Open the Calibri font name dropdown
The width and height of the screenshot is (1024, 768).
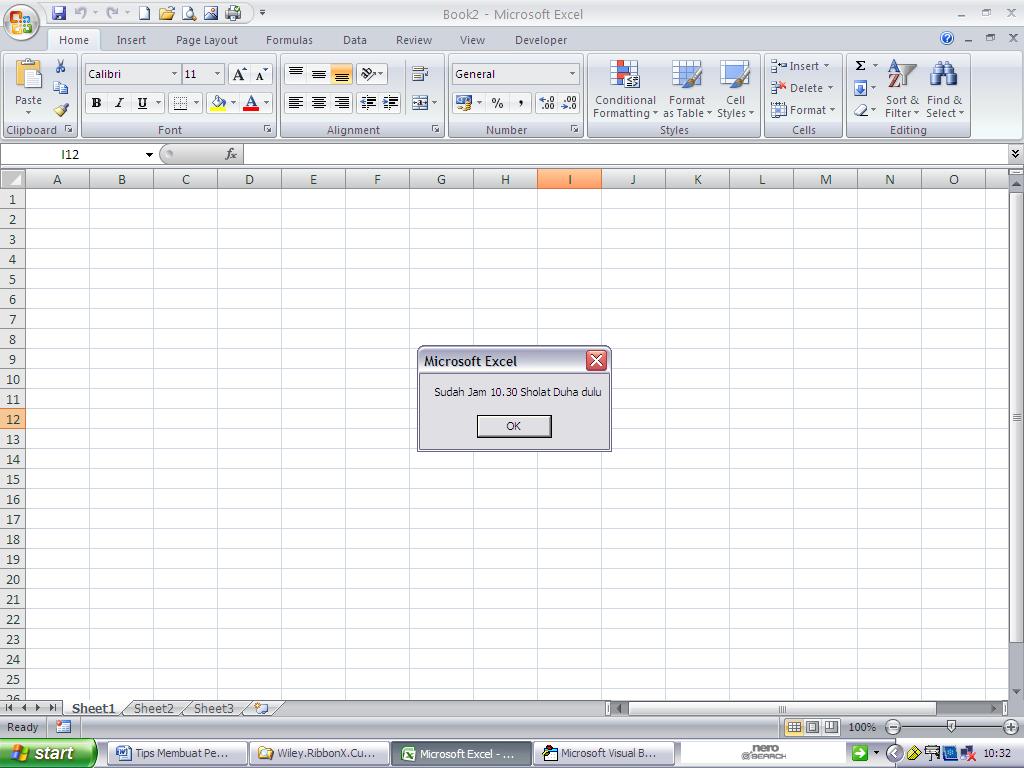pos(174,74)
